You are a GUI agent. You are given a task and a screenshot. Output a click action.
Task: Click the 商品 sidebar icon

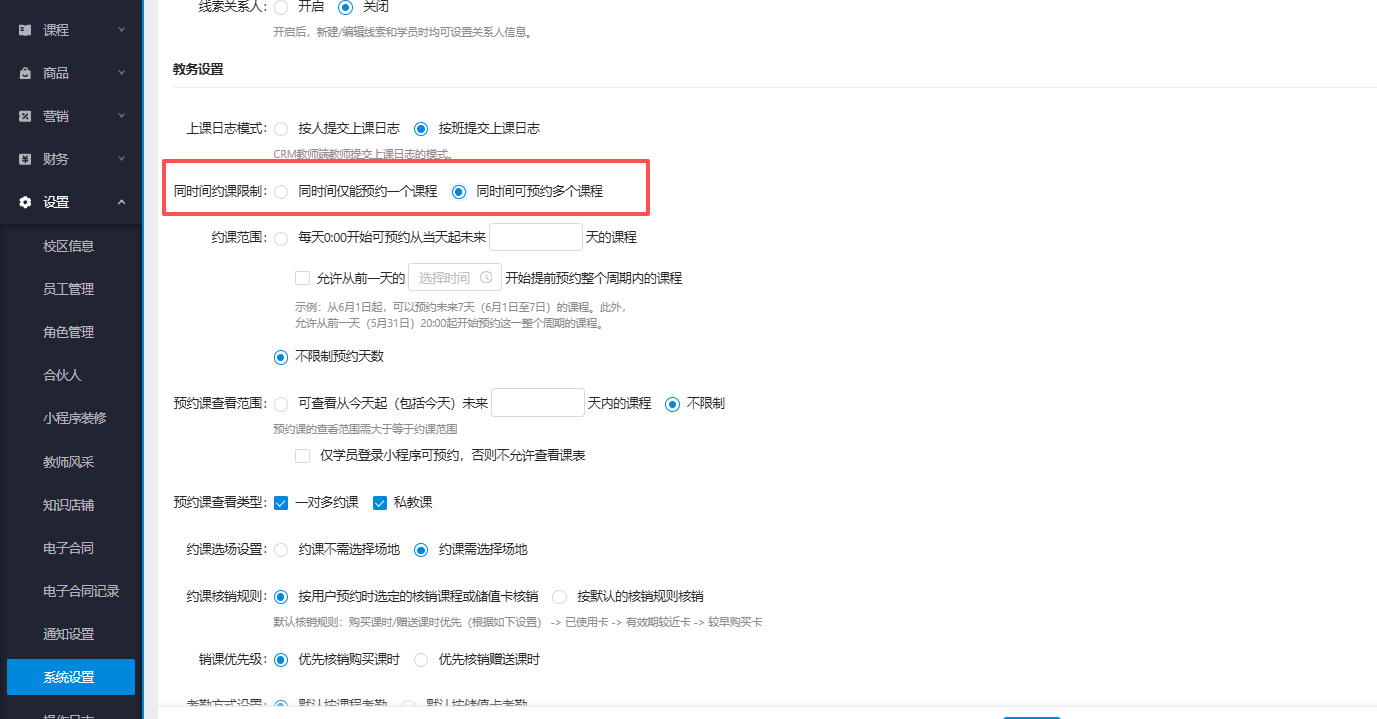(25, 72)
